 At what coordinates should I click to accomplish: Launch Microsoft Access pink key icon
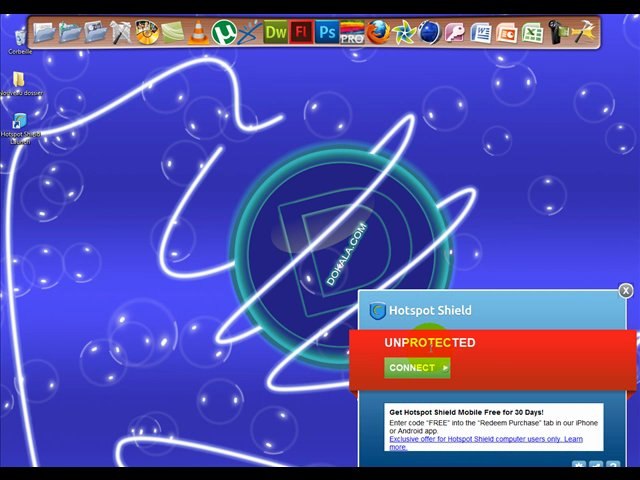point(455,32)
